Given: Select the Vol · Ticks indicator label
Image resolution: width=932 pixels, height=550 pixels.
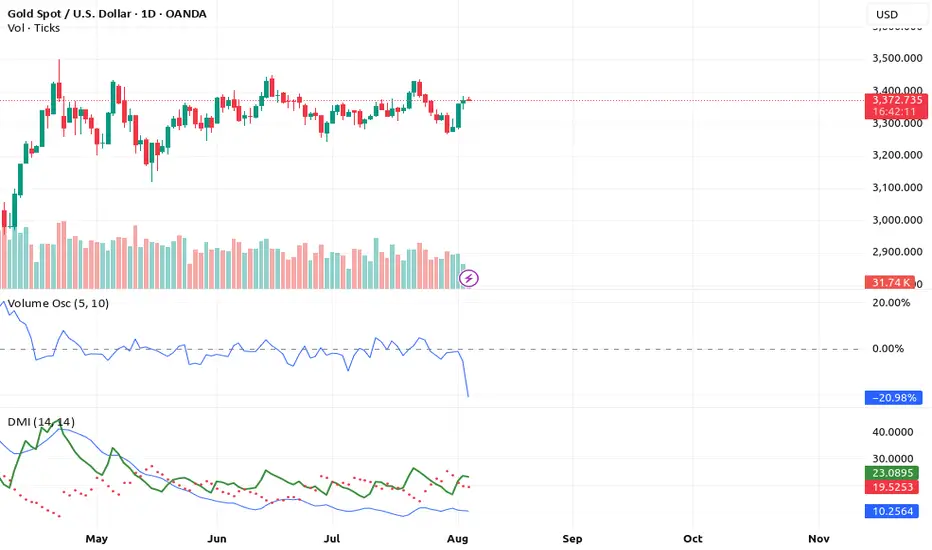Looking at the screenshot, I should coord(34,28).
